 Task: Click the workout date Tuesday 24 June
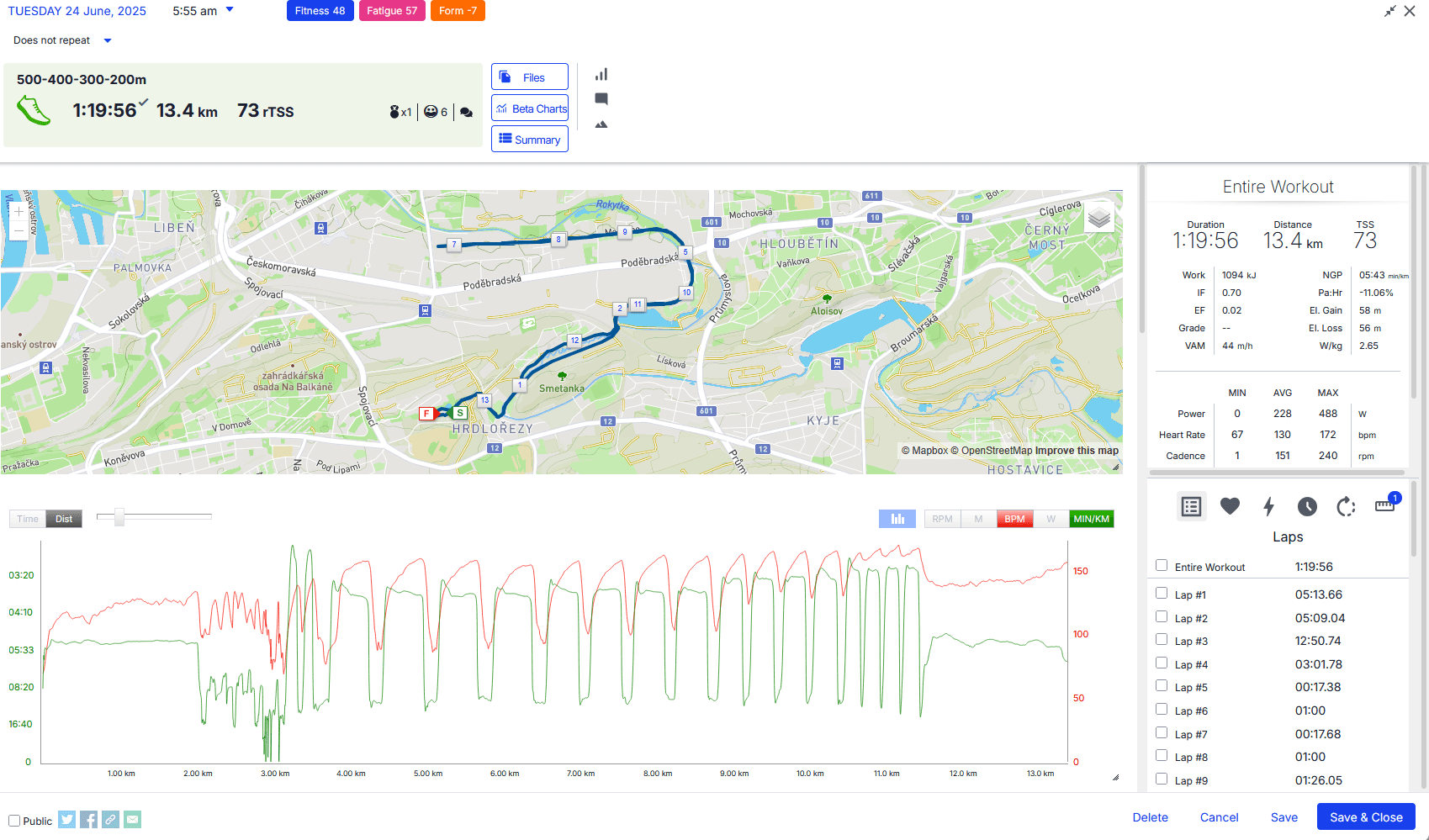(77, 11)
